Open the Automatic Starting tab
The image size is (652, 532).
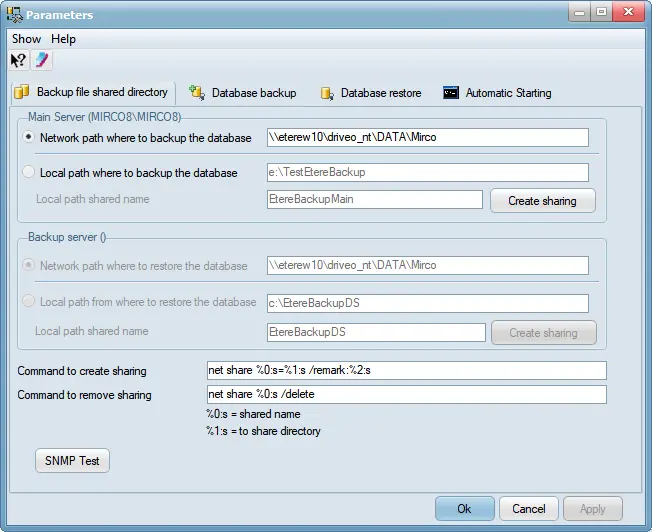point(497,93)
